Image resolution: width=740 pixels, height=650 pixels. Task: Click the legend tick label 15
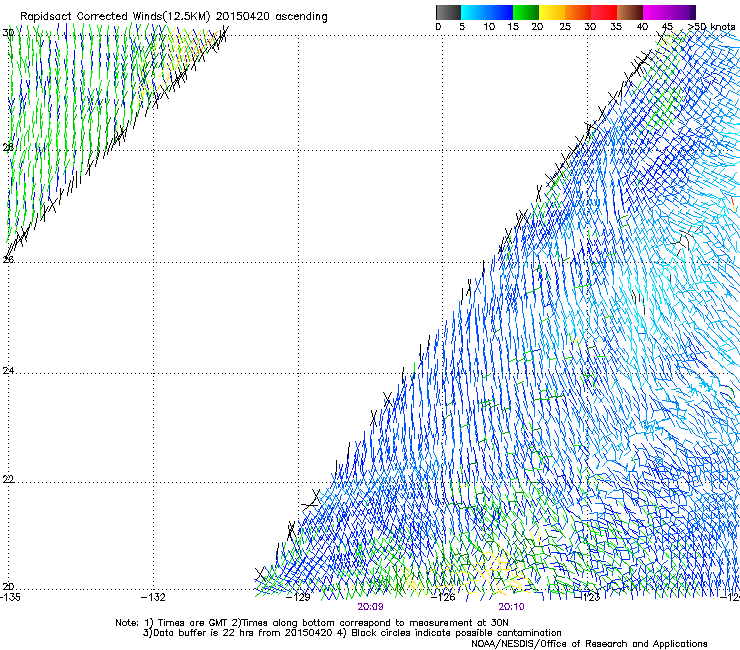pos(513,27)
